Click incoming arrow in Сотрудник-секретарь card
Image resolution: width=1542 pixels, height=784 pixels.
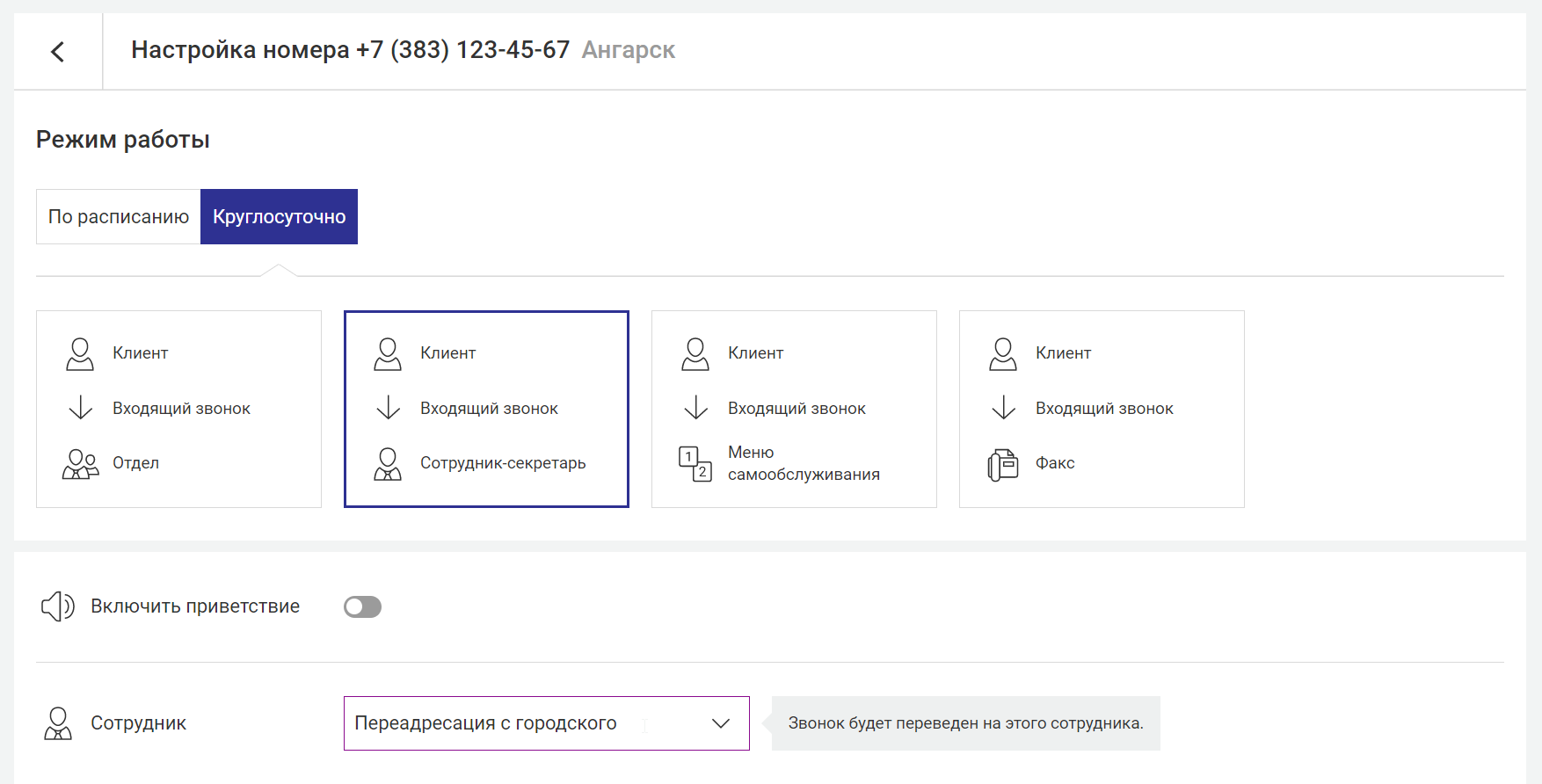click(389, 408)
